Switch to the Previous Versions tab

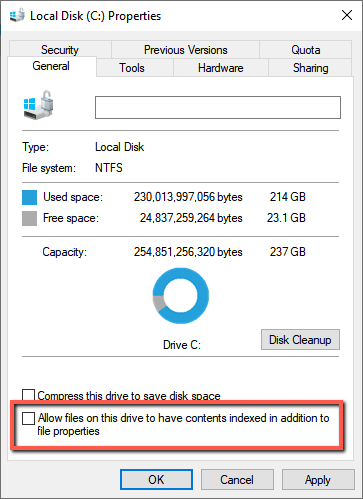[186, 50]
